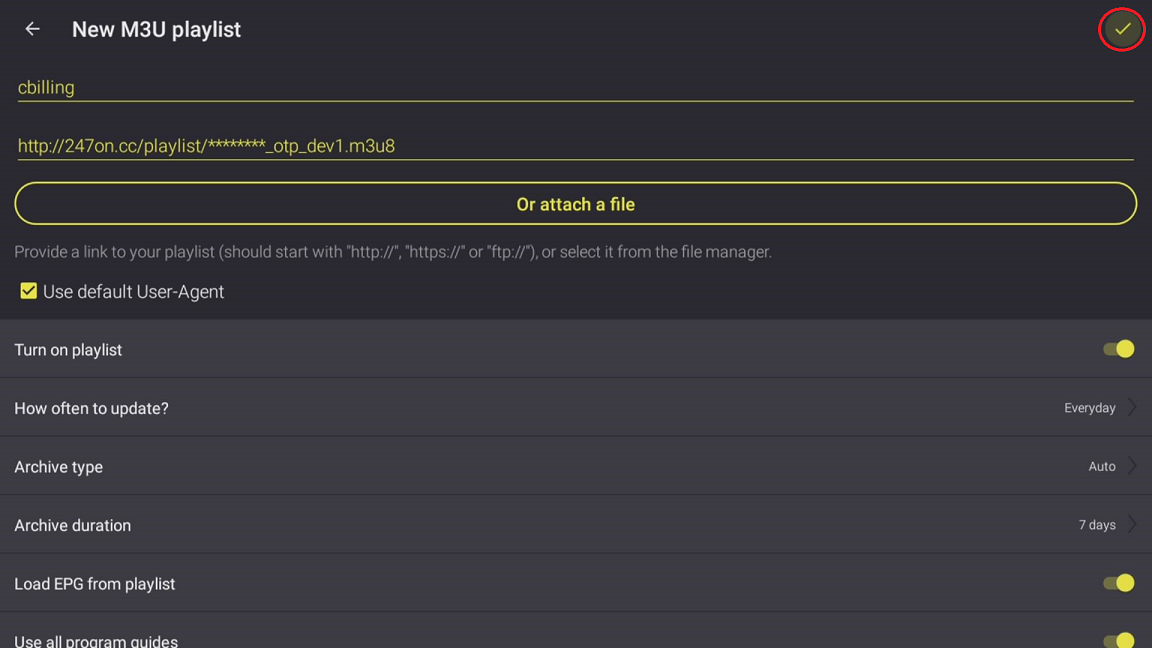Open the How often to update? setting label
Screen dimensions: 1152x648
click(91, 408)
